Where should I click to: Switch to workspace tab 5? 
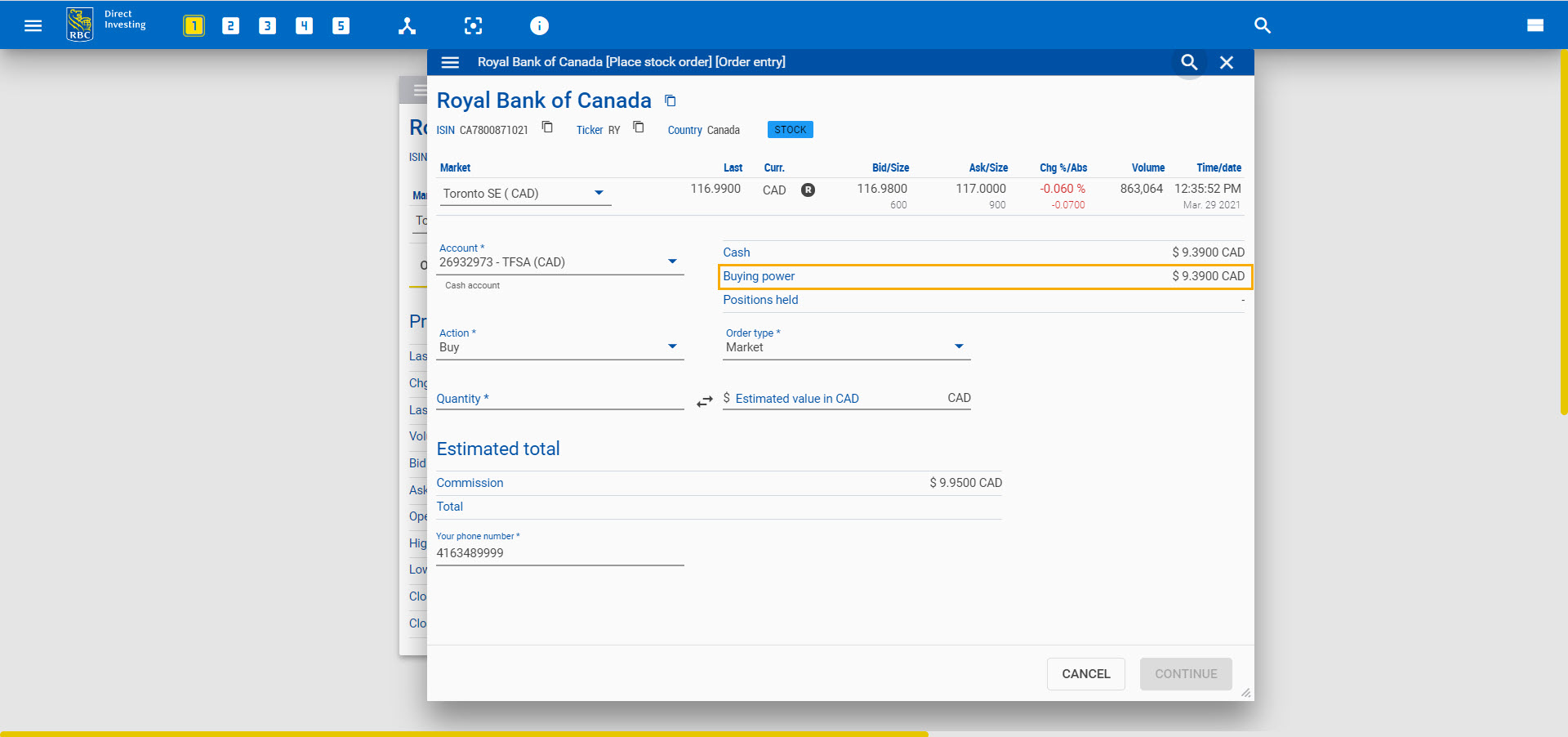point(341,25)
